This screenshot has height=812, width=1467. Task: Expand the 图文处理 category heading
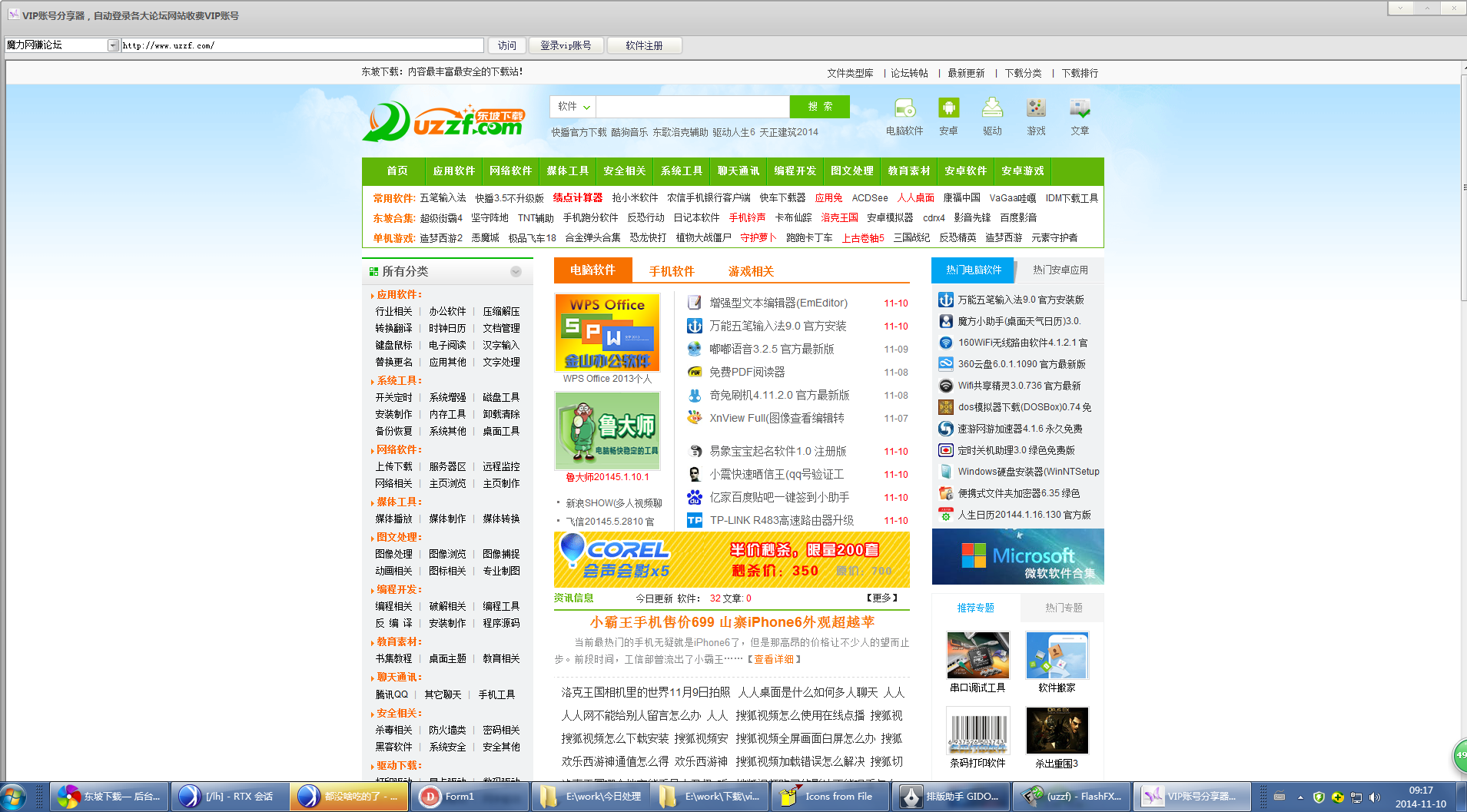(398, 537)
